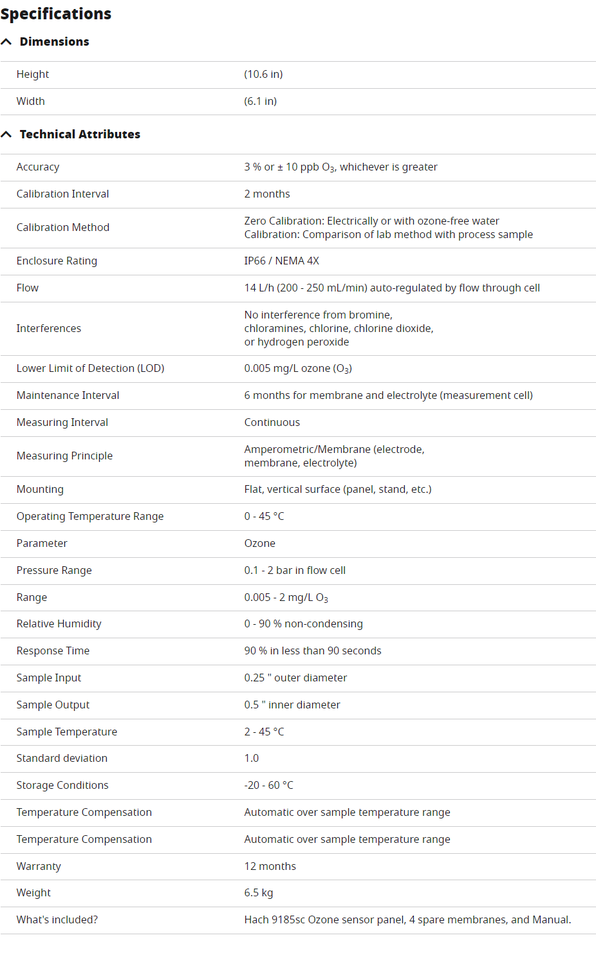This screenshot has width=596, height=960.
Task: Click the Specifications title
Action: pos(56,13)
